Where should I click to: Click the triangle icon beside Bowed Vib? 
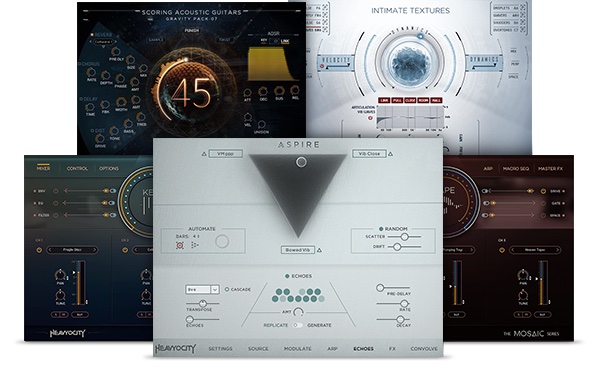319,250
